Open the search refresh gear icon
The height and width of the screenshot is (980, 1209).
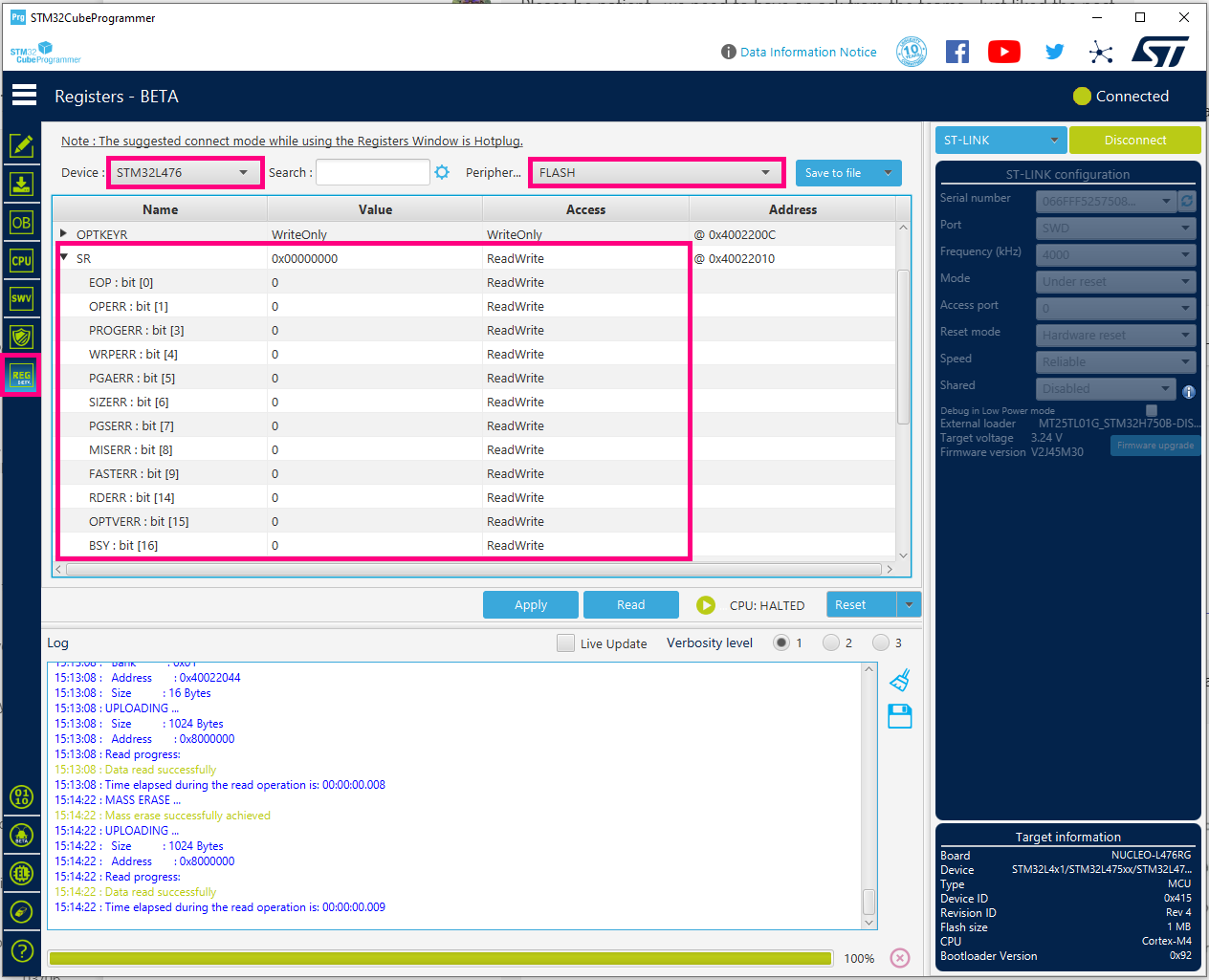(440, 172)
